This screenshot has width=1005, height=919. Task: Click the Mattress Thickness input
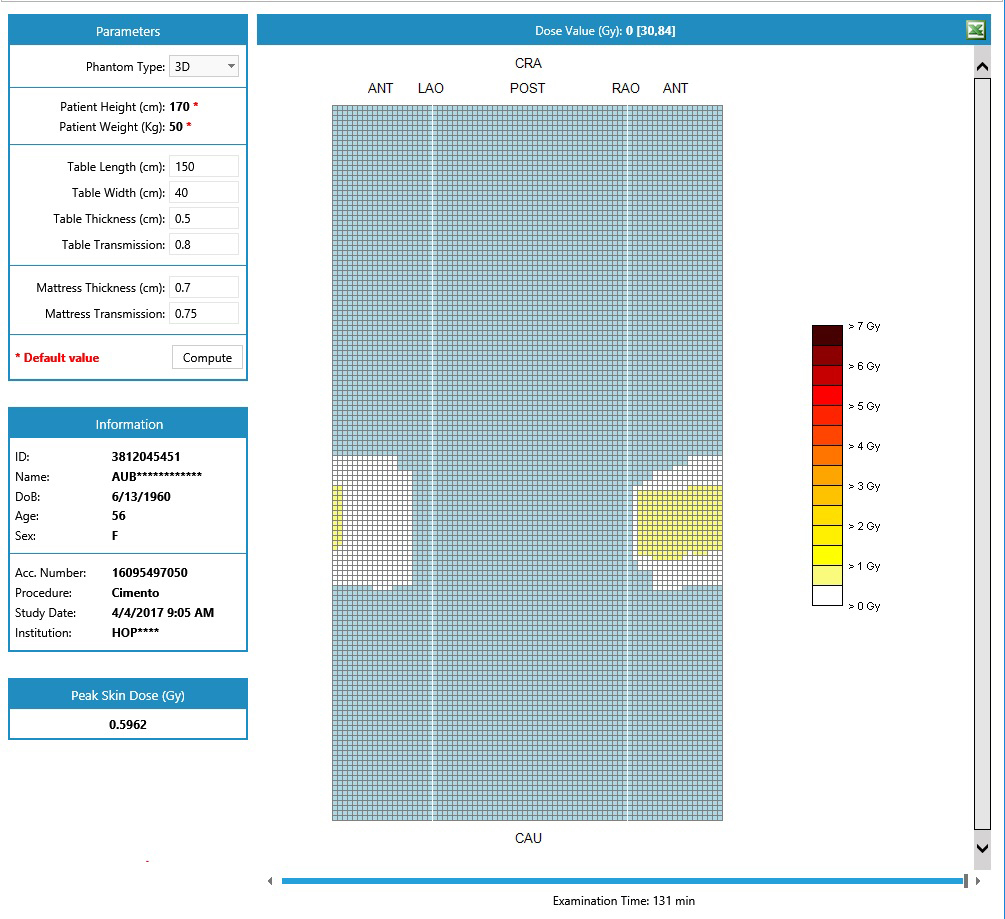[x=204, y=288]
